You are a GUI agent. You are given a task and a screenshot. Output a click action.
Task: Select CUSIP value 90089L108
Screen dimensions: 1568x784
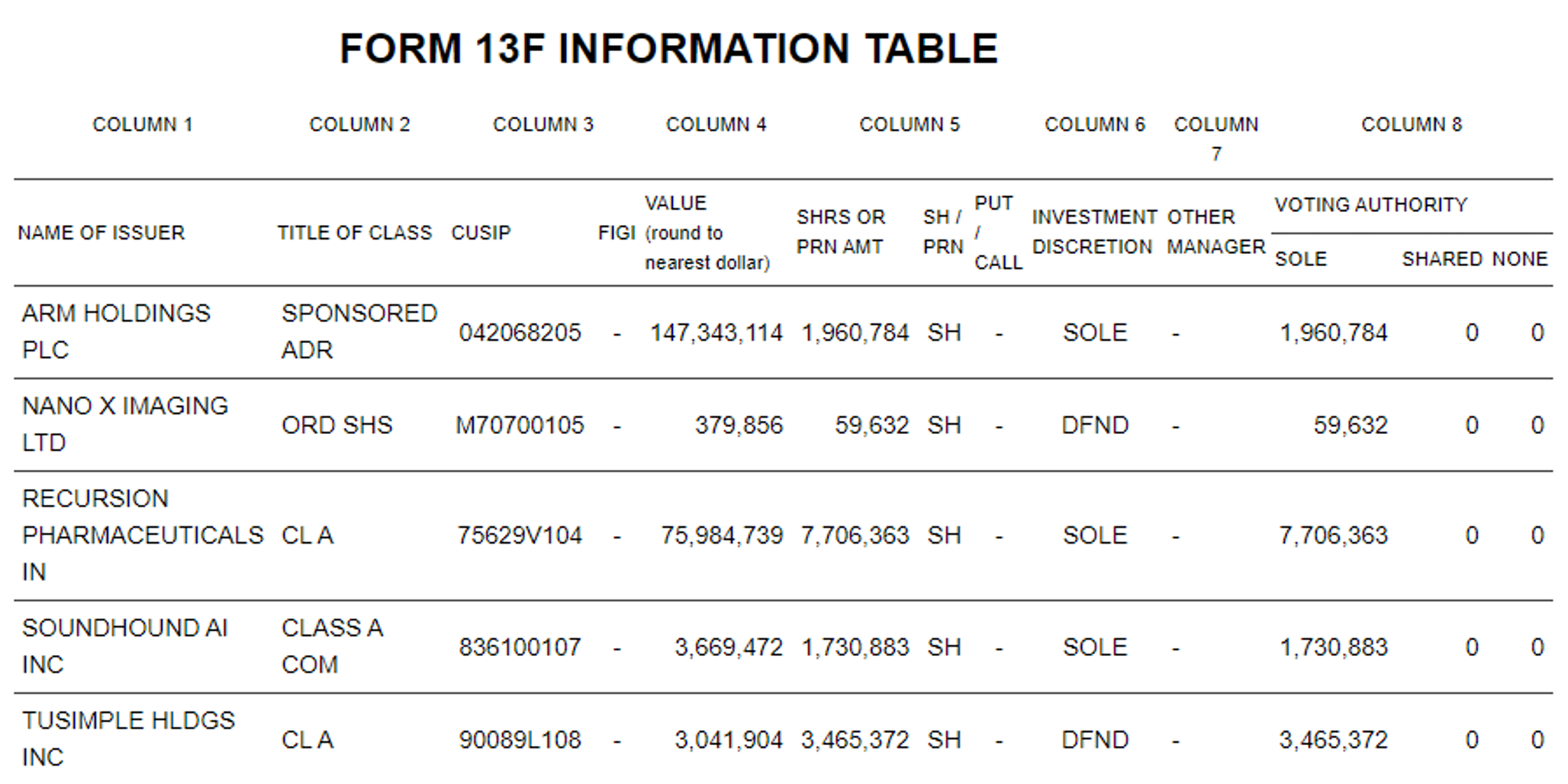(x=520, y=740)
